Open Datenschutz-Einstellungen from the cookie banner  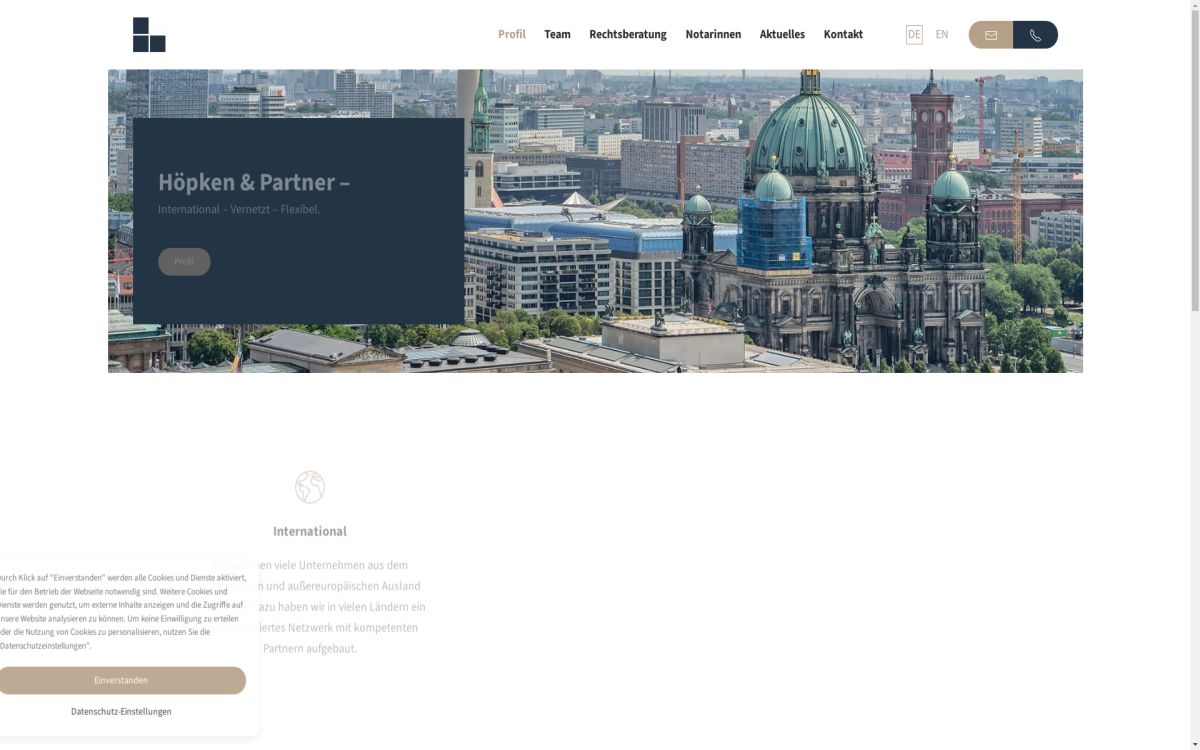coord(121,711)
